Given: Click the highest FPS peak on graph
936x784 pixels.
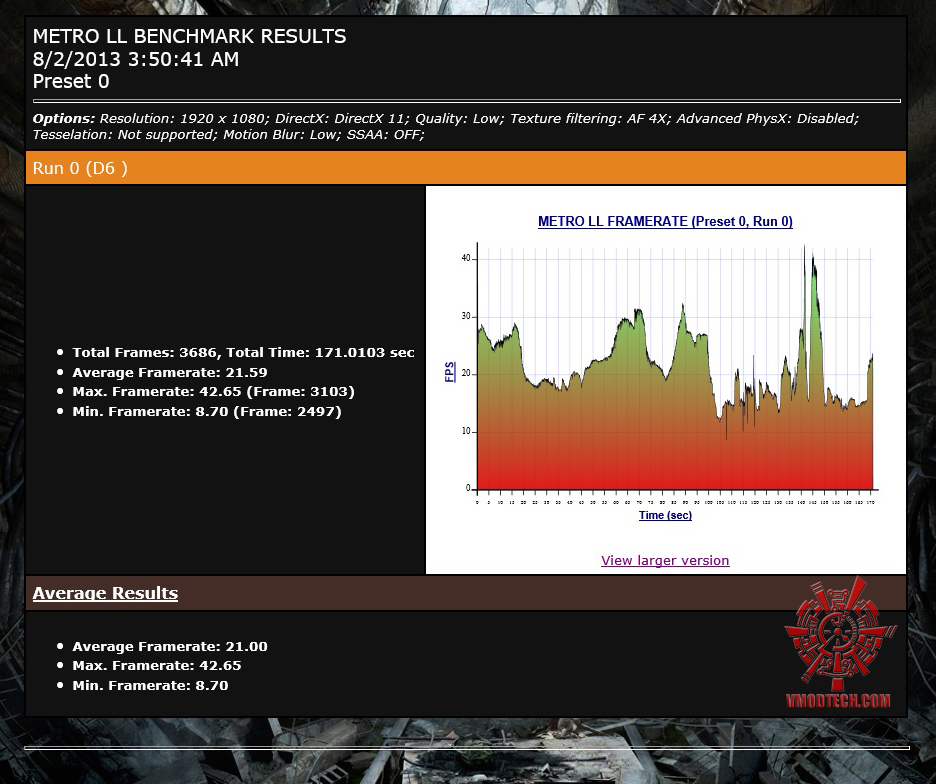Looking at the screenshot, I should pyautogui.click(x=804, y=247).
